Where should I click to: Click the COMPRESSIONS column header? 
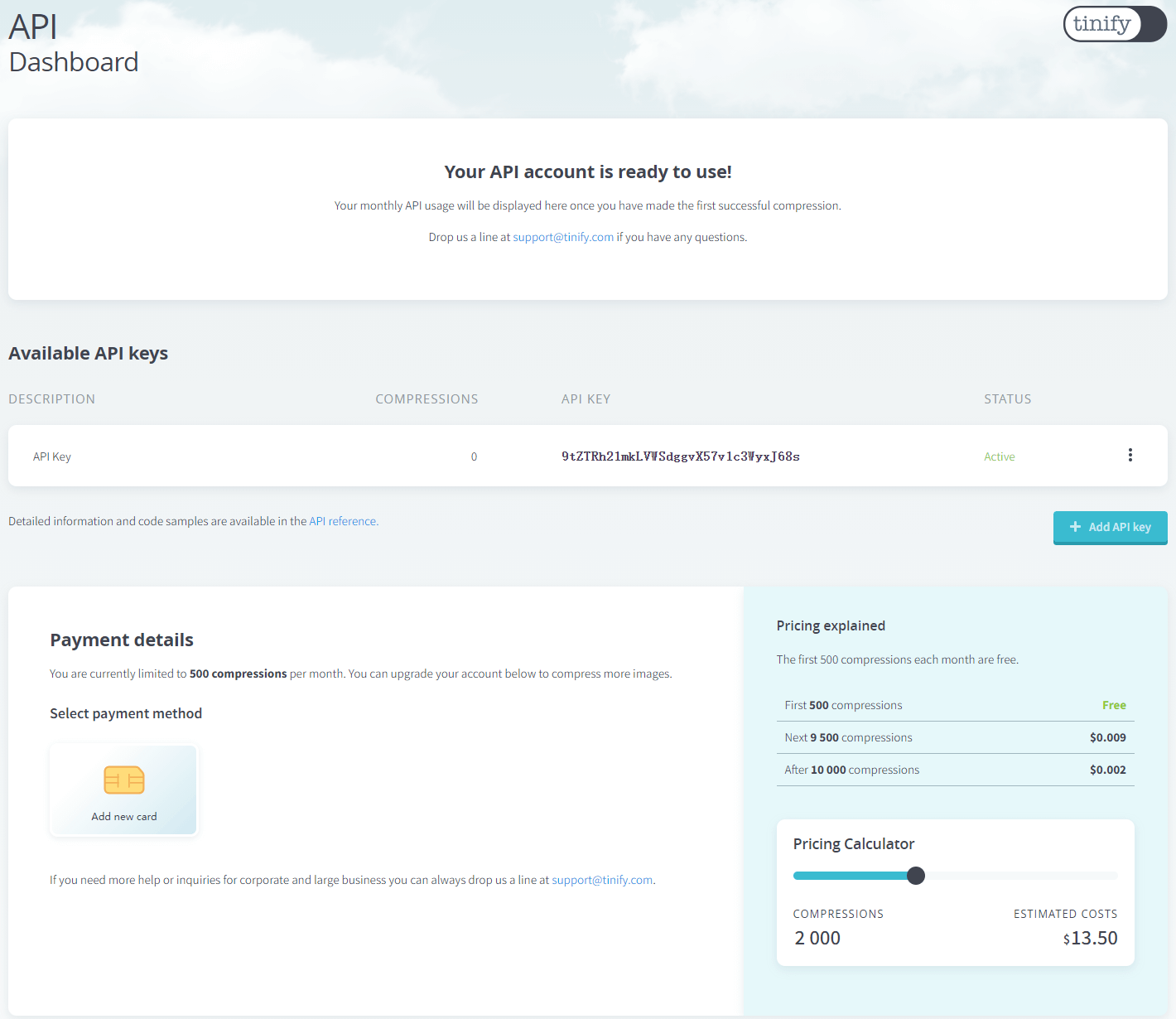(427, 399)
